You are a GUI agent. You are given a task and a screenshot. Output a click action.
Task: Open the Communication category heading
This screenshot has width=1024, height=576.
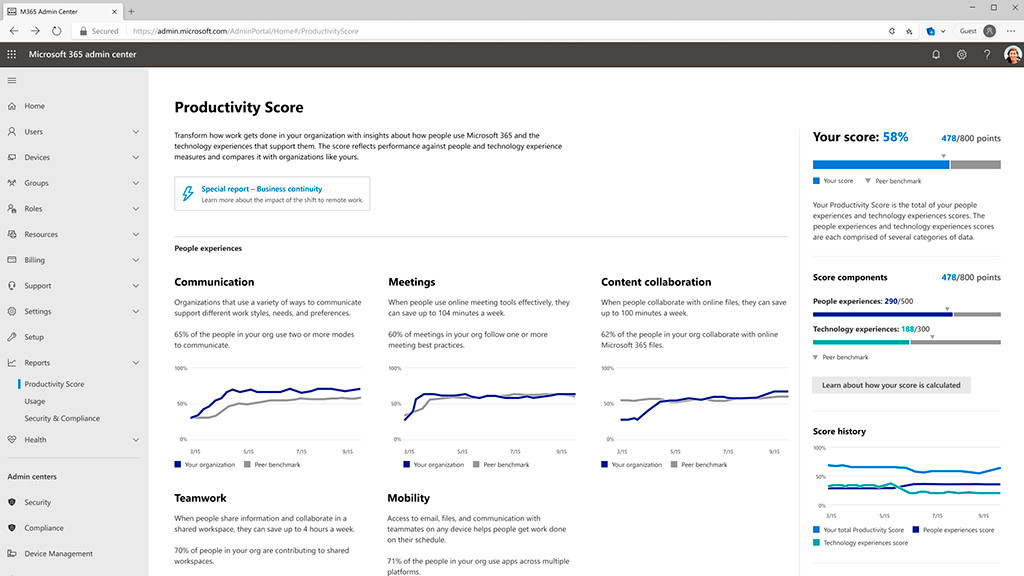tap(214, 282)
